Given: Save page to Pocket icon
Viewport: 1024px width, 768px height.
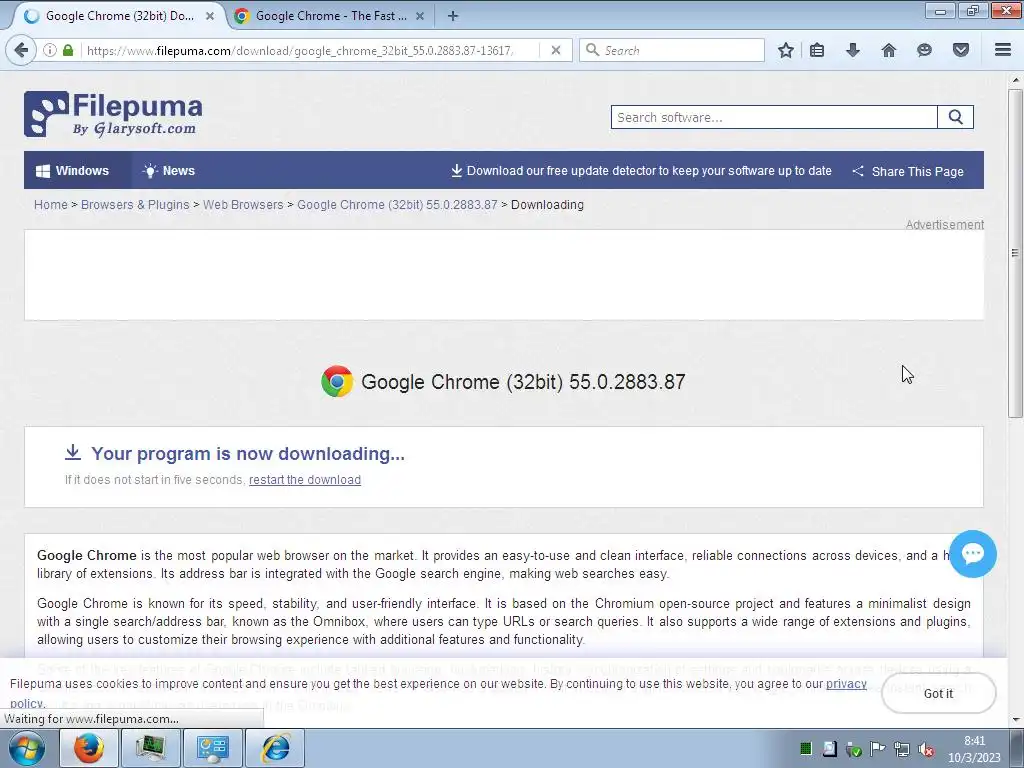Looking at the screenshot, I should (x=961, y=50).
